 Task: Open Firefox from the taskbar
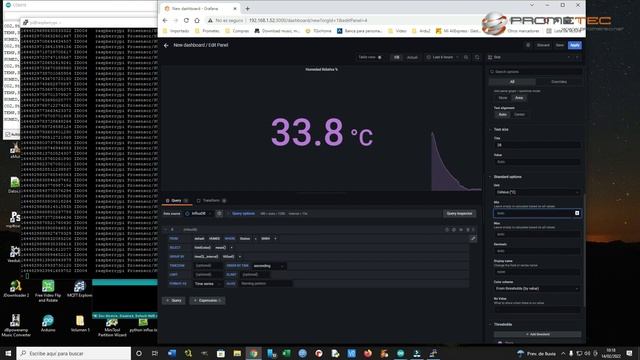coord(368,353)
